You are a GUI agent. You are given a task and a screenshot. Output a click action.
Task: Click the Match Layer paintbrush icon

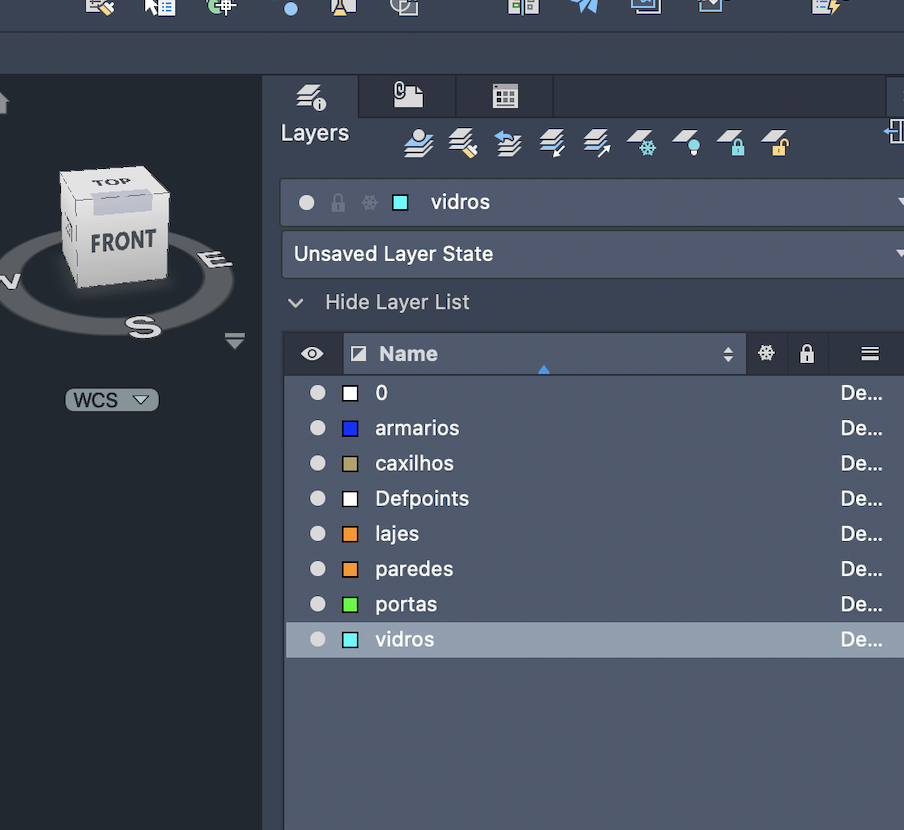point(462,143)
